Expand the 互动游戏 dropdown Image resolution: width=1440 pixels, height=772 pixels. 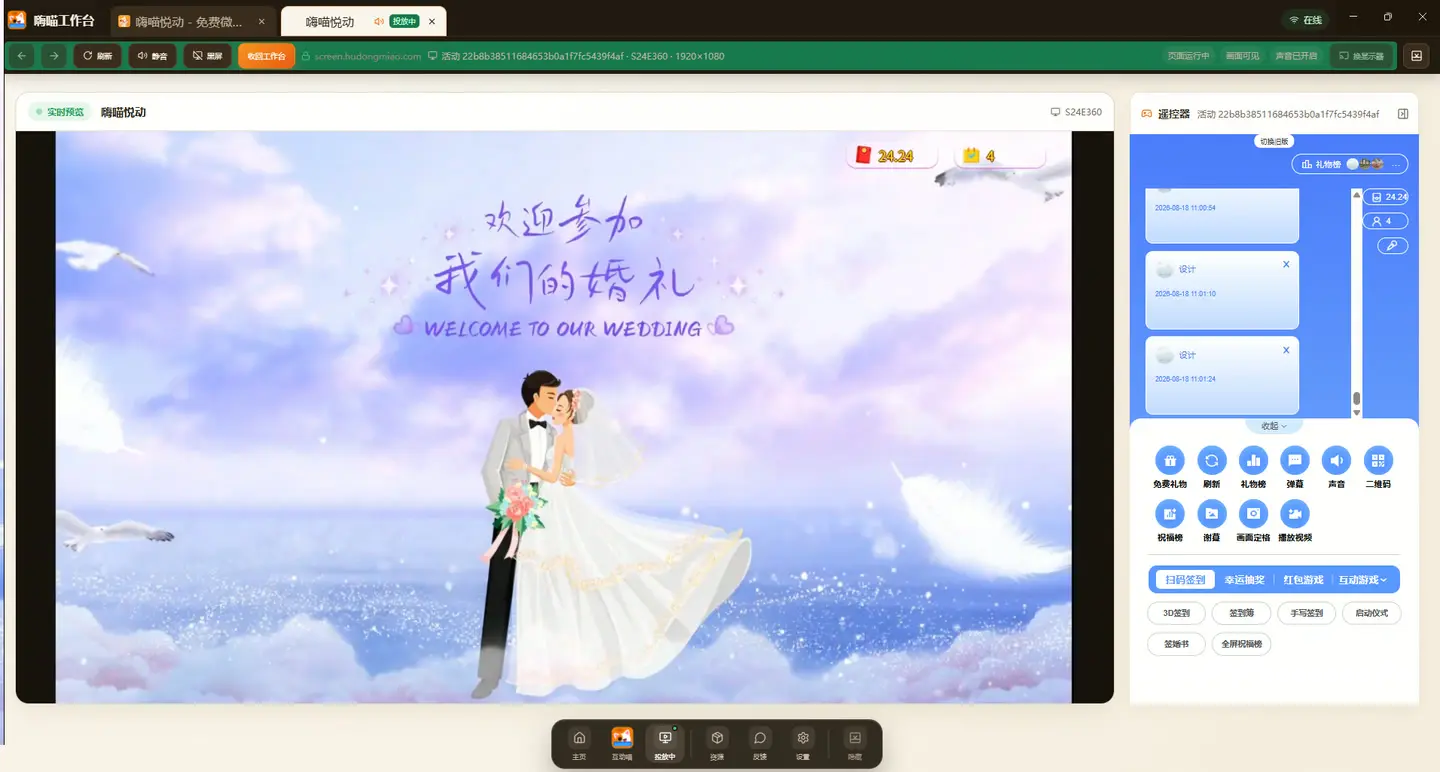[x=1364, y=580]
